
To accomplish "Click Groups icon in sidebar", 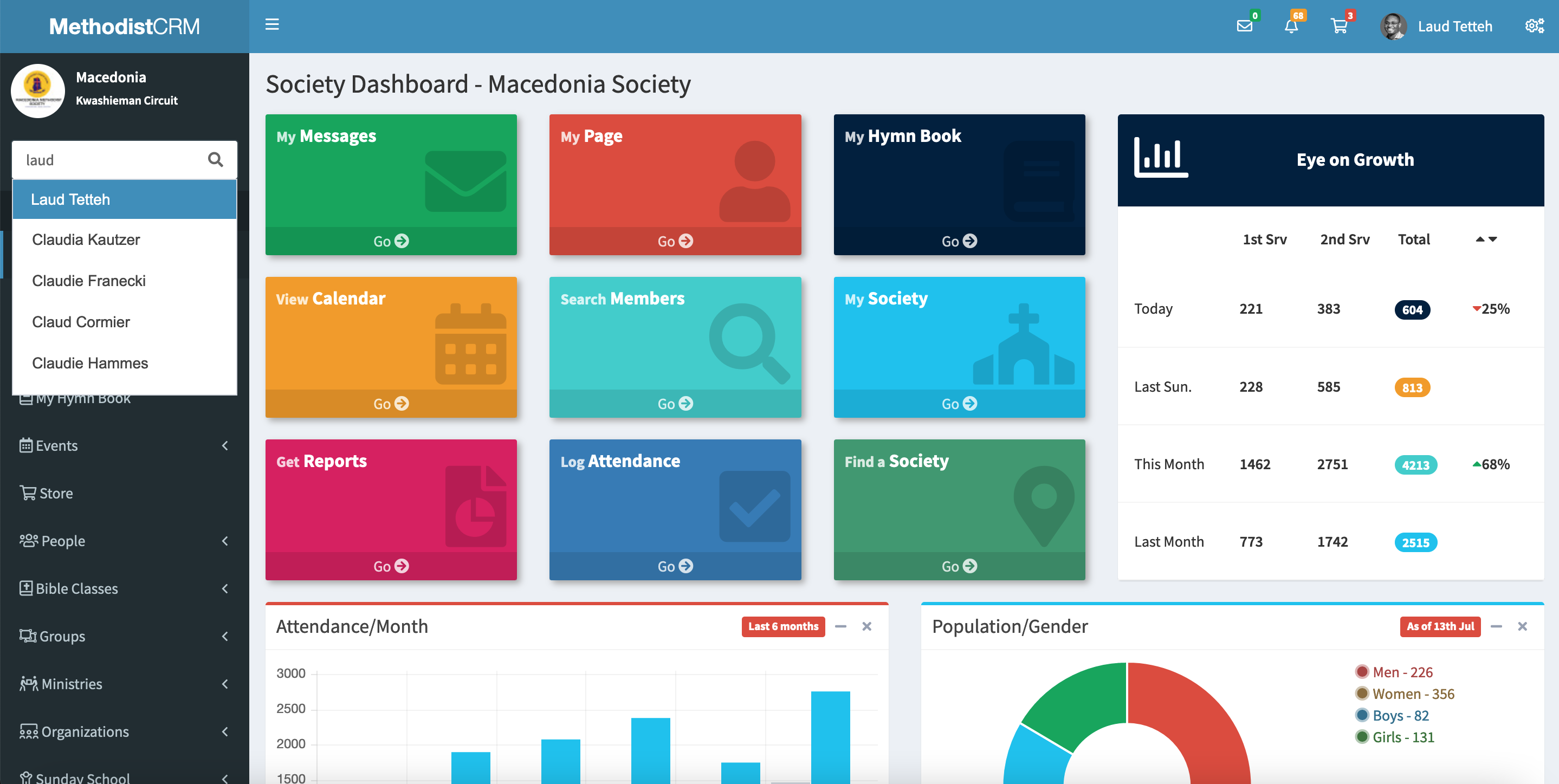I will 28,636.
